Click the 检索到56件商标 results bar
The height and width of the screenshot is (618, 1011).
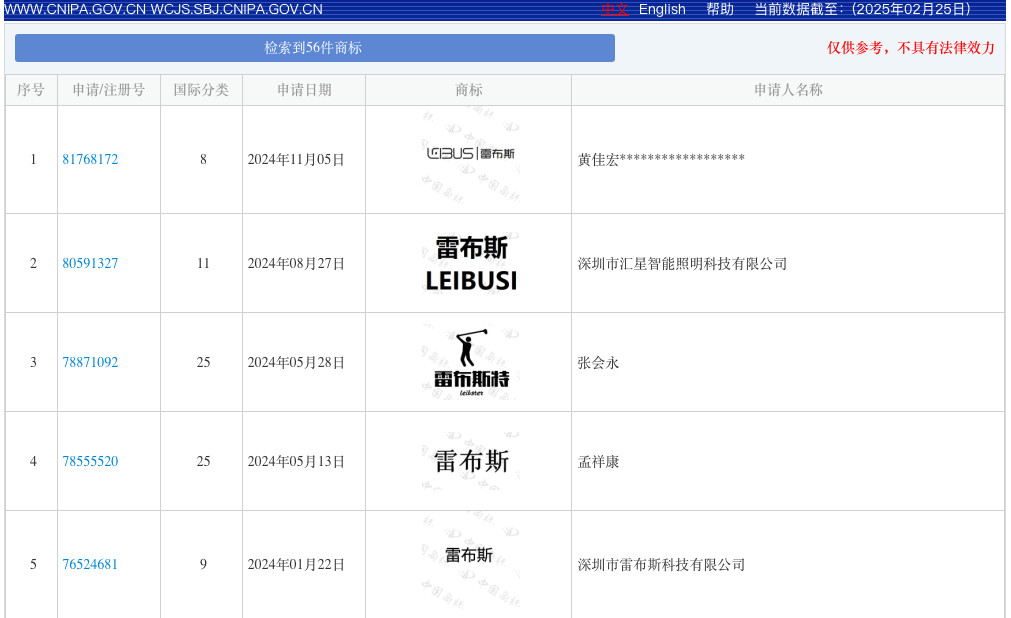314,48
